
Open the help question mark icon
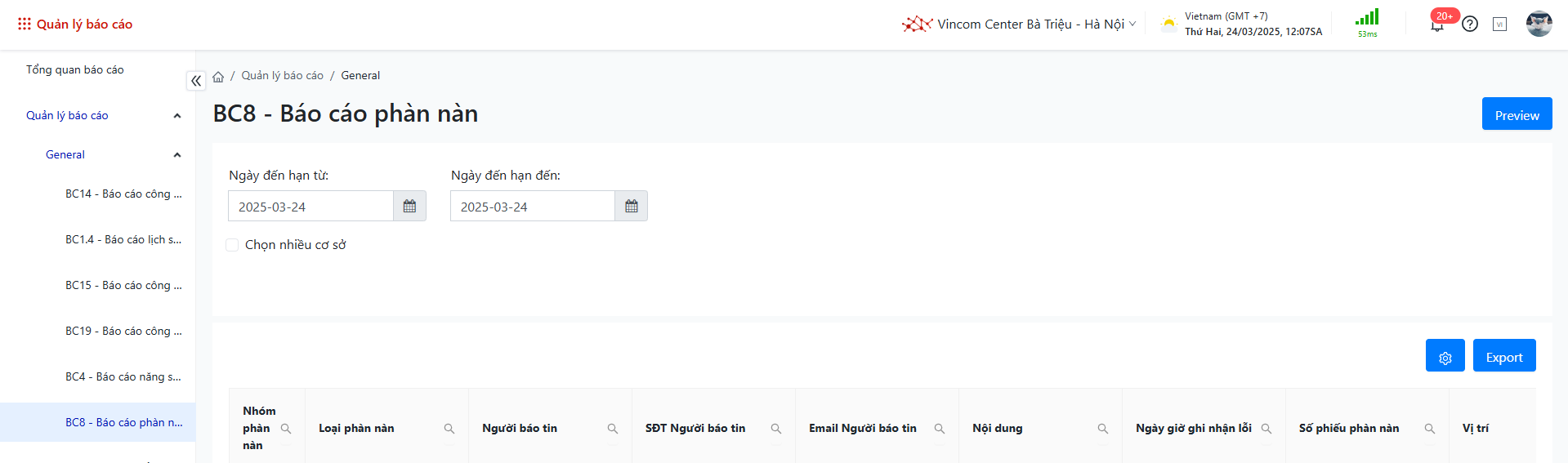[x=1470, y=24]
